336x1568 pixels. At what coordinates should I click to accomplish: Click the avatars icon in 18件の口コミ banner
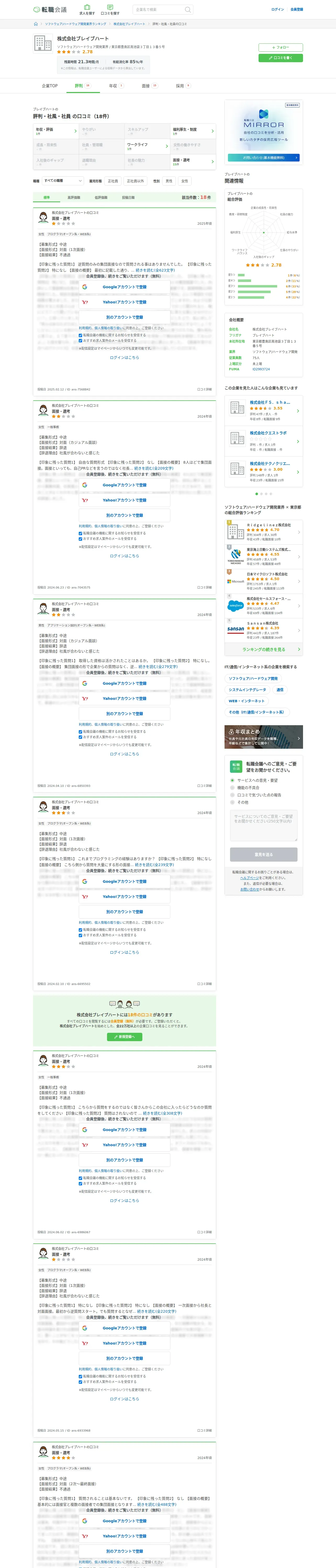pyautogui.click(x=124, y=1004)
